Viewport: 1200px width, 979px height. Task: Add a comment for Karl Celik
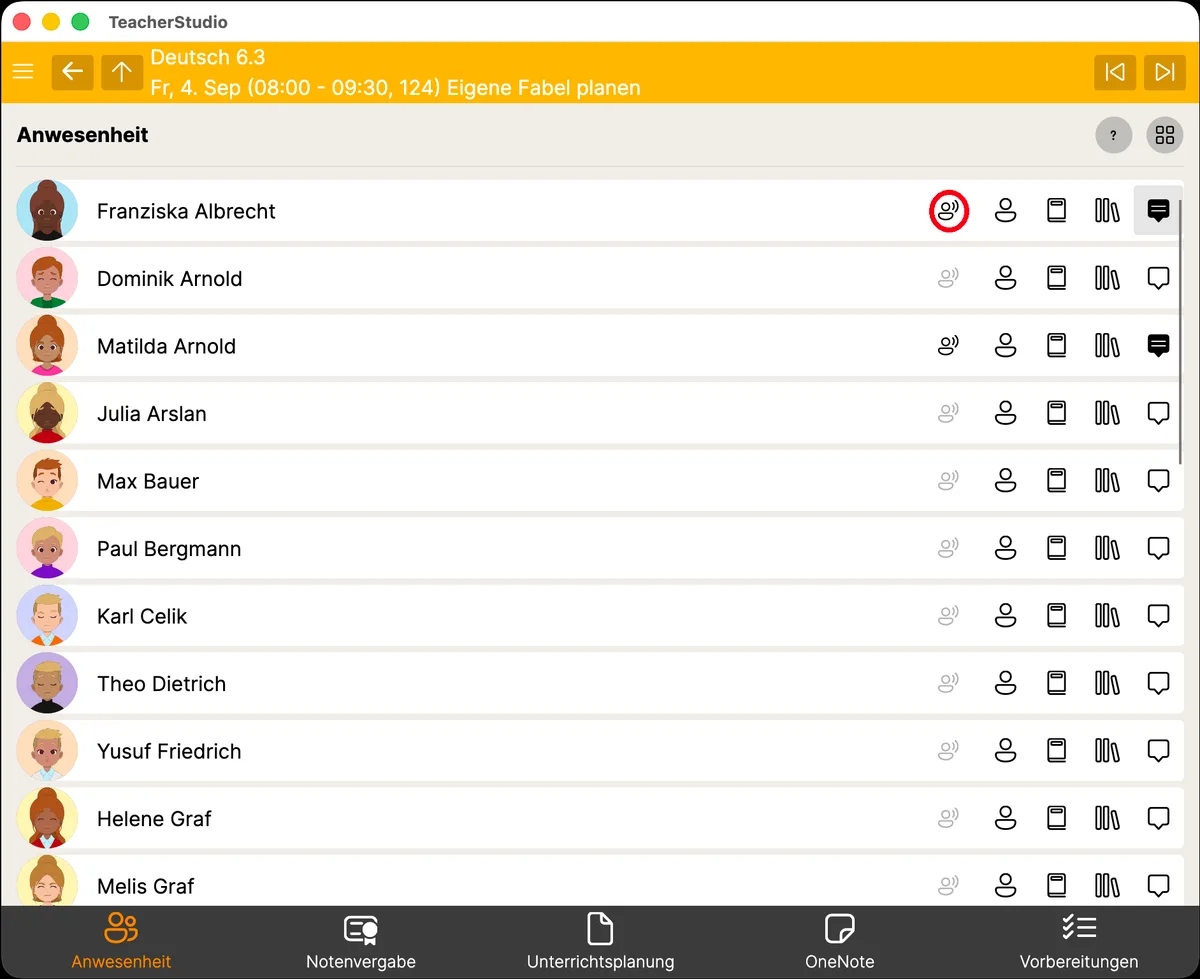tap(1158, 616)
